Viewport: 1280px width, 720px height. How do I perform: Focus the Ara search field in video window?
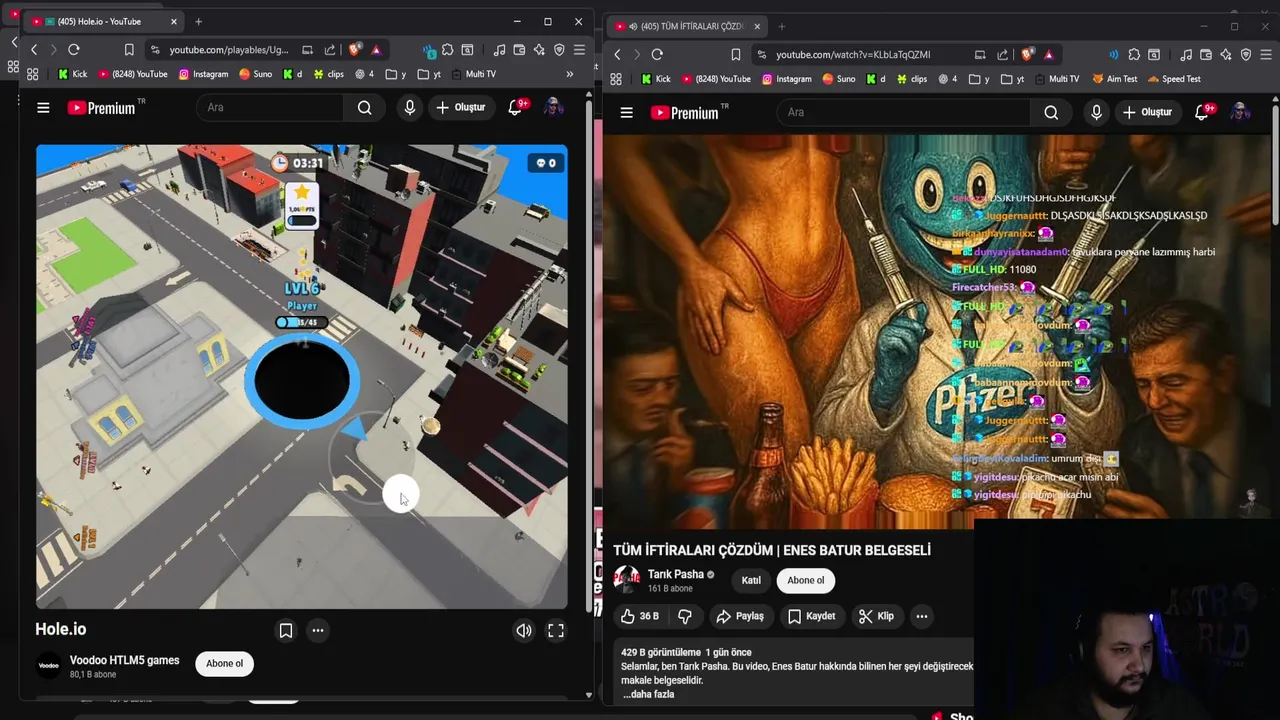coord(903,112)
